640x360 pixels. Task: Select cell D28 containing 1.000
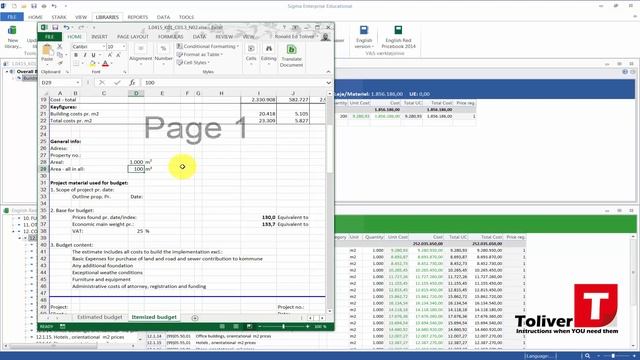coord(136,162)
